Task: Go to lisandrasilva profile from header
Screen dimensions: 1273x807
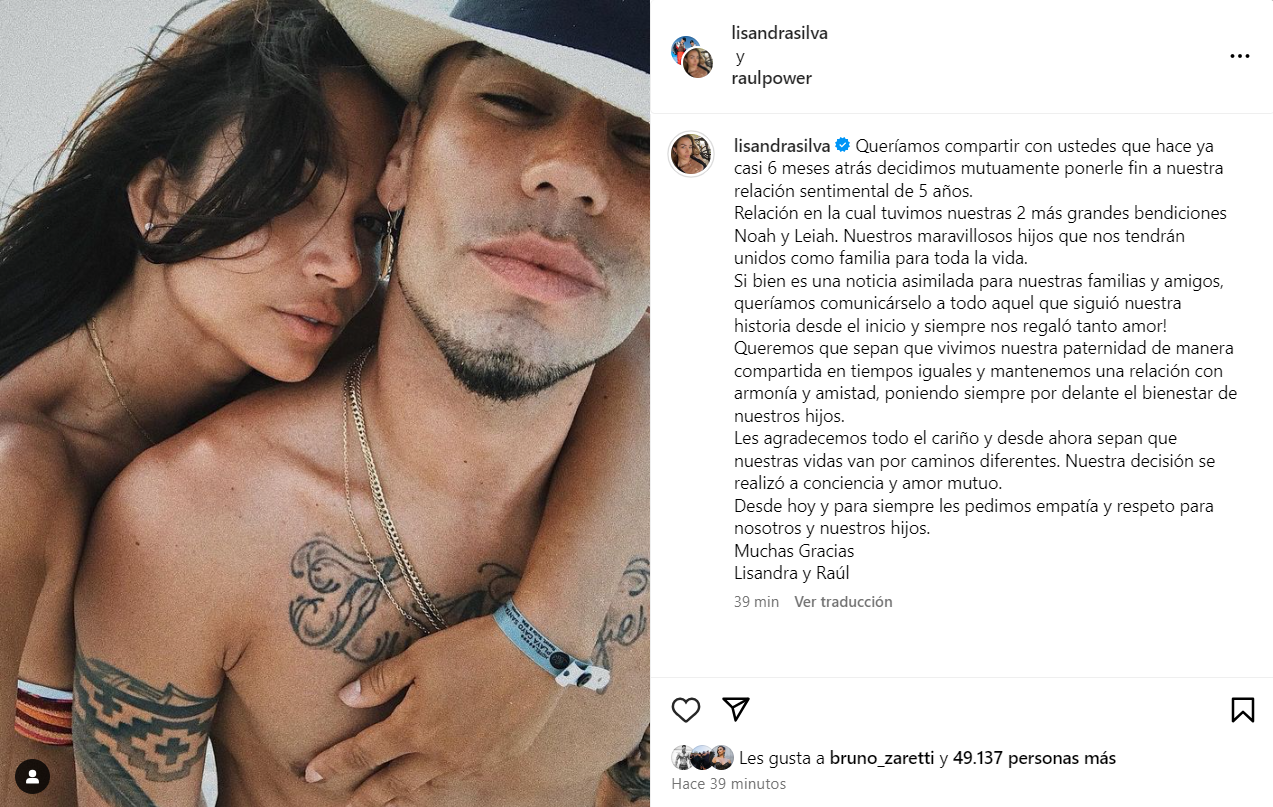Action: [780, 33]
